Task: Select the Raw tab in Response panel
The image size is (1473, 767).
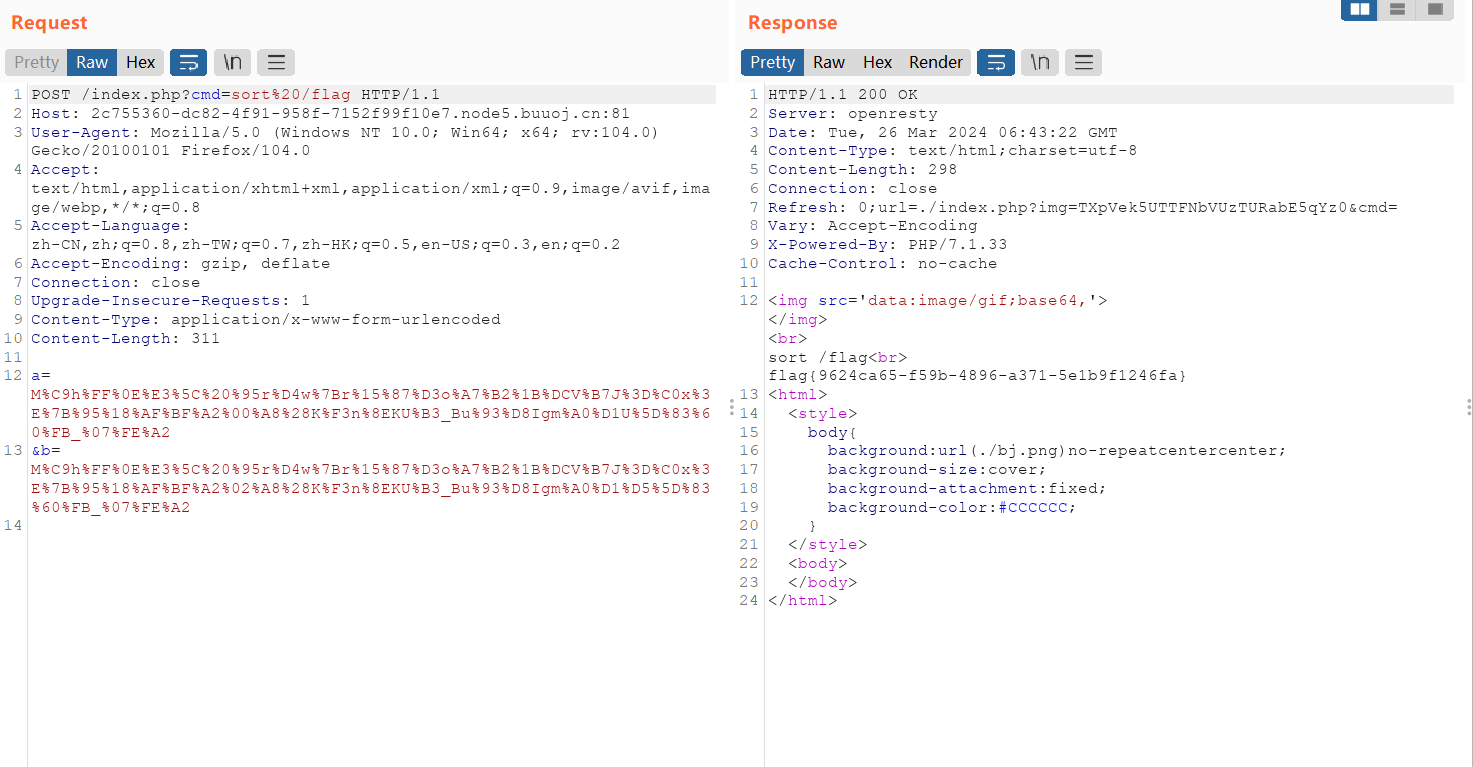Action: [x=829, y=62]
